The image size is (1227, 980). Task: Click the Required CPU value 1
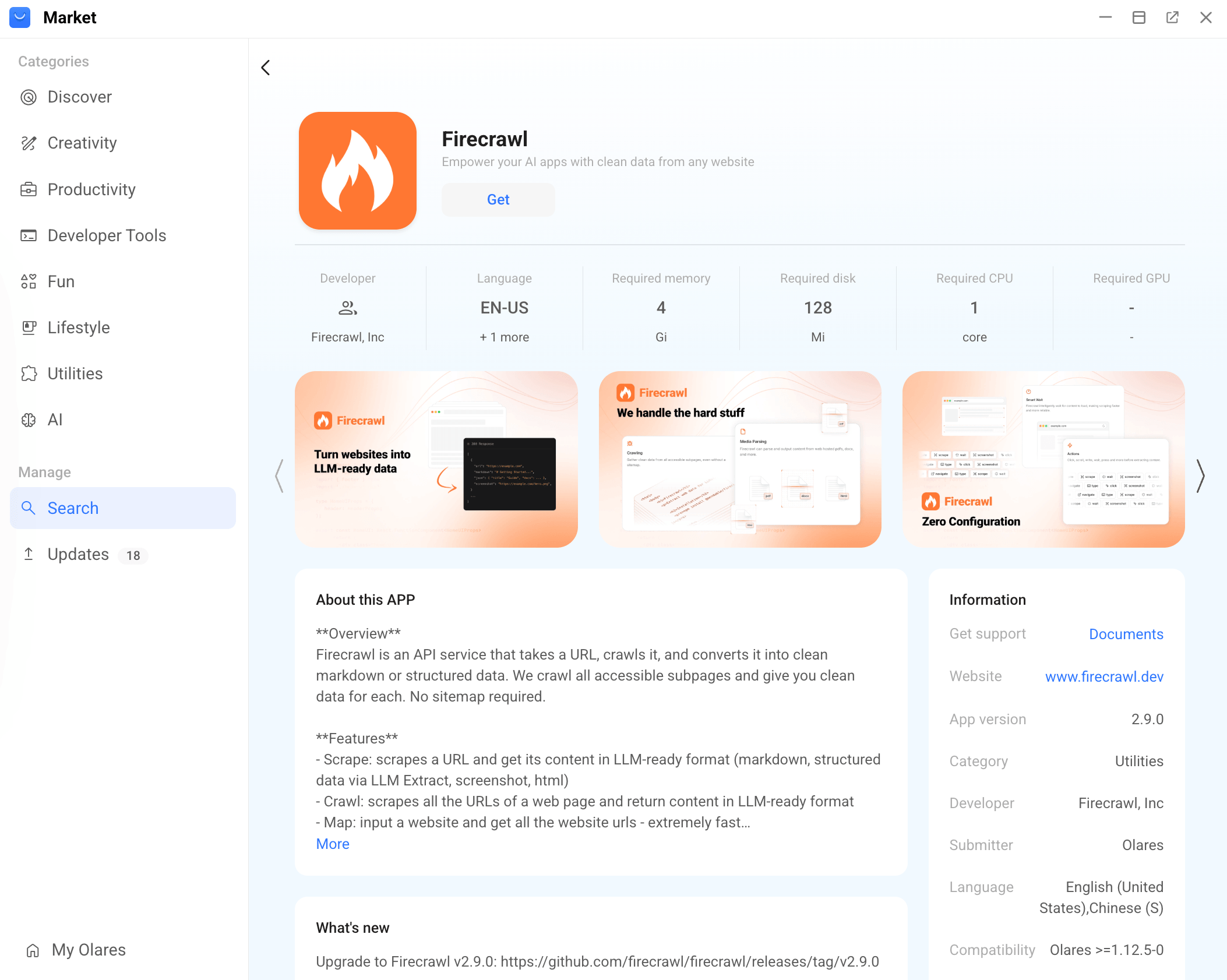(975, 308)
